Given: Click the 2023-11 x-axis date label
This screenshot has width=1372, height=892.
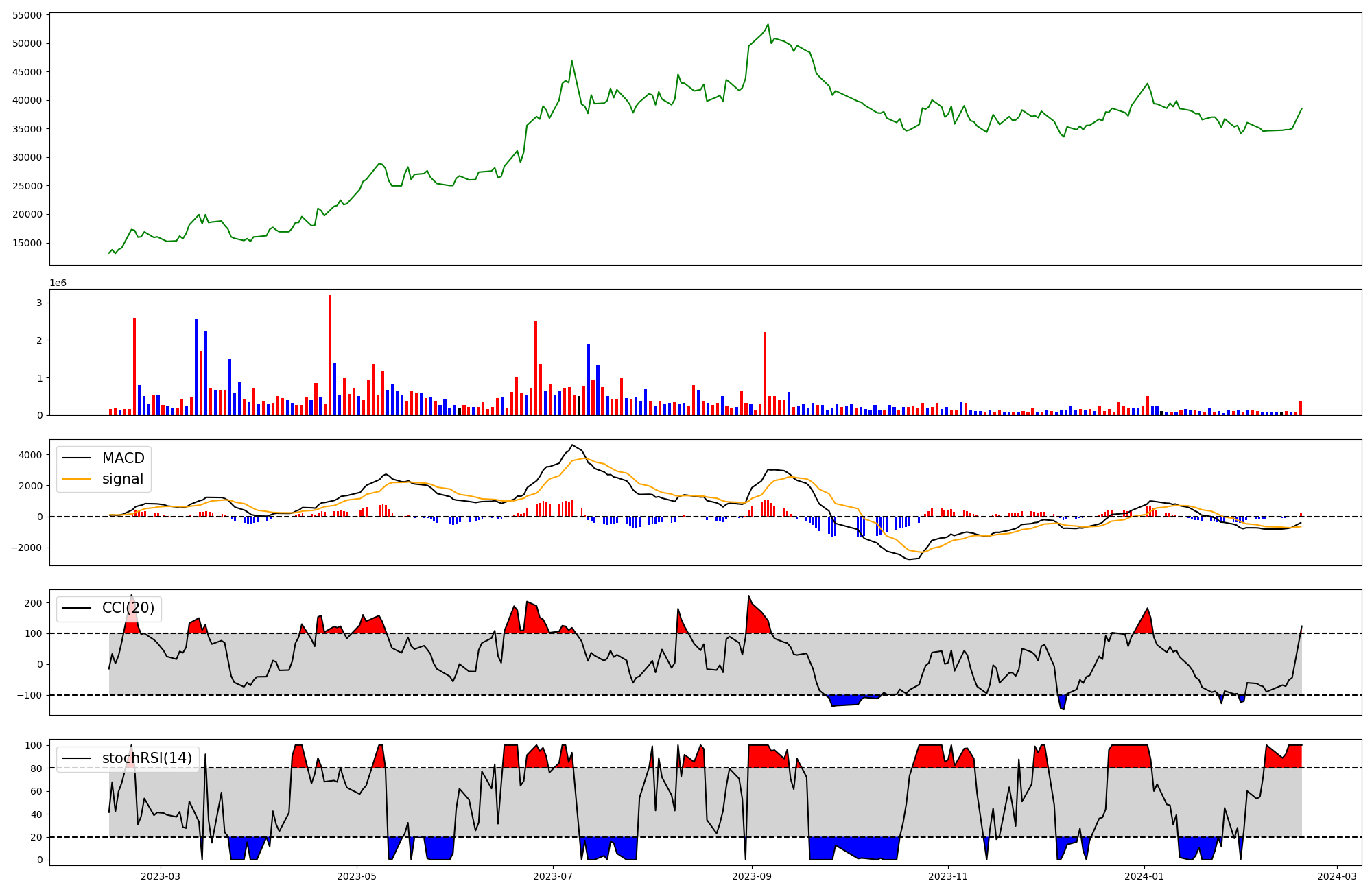Looking at the screenshot, I should click(948, 876).
